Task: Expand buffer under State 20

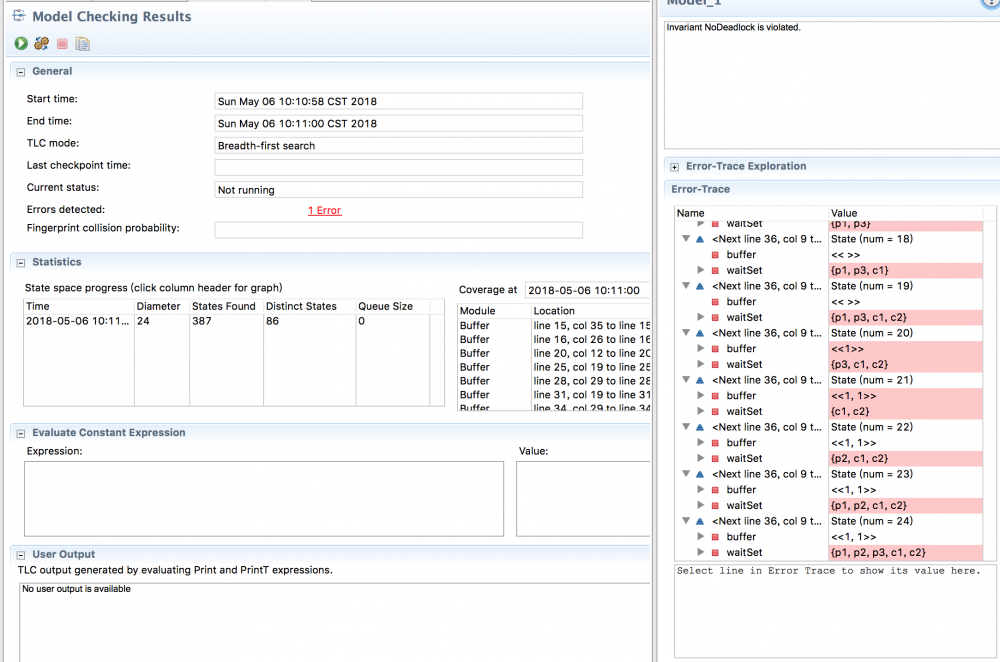Action: click(700, 349)
